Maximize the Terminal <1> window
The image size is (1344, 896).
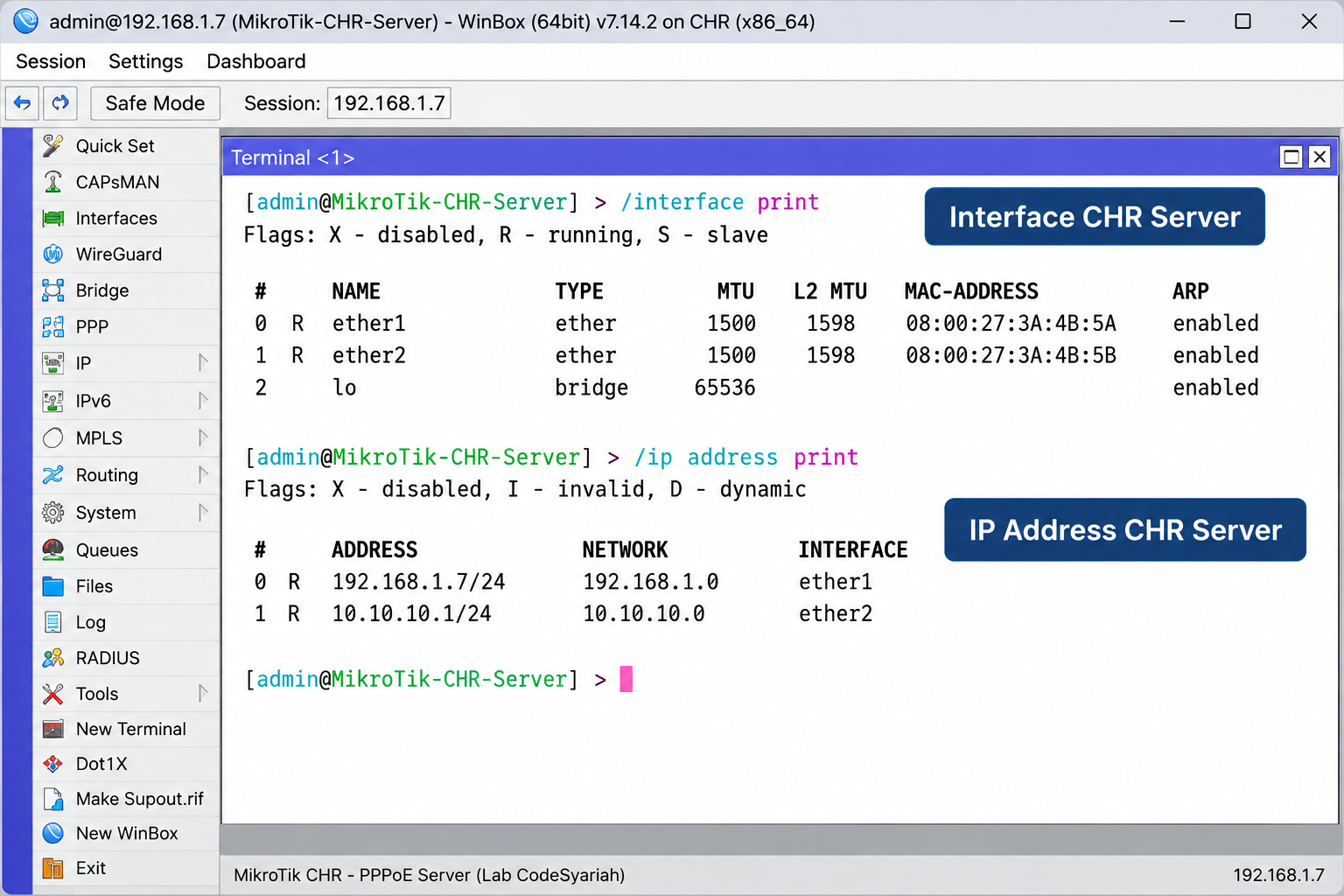[1291, 157]
